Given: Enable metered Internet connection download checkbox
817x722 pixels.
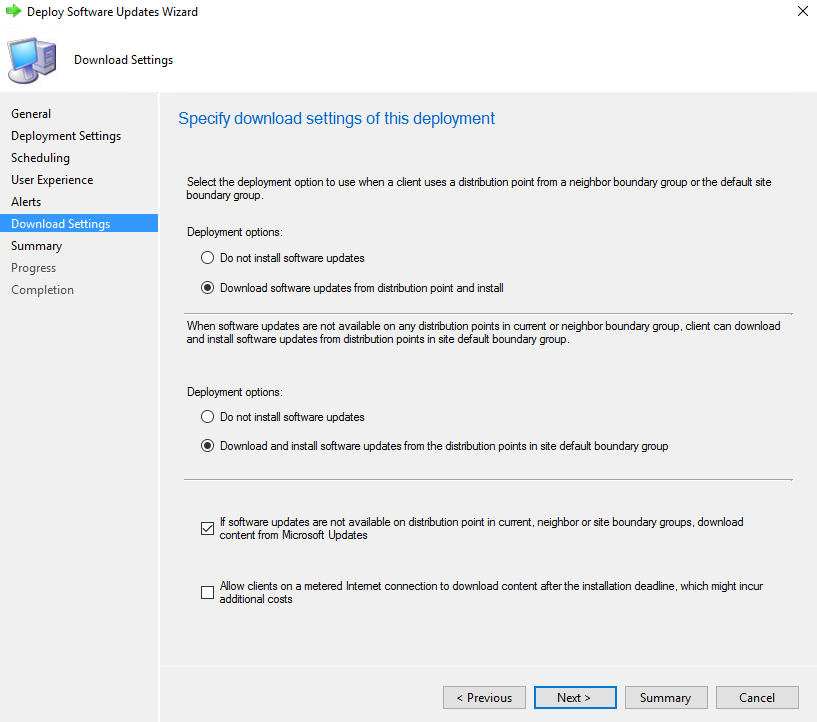Looking at the screenshot, I should pyautogui.click(x=207, y=592).
